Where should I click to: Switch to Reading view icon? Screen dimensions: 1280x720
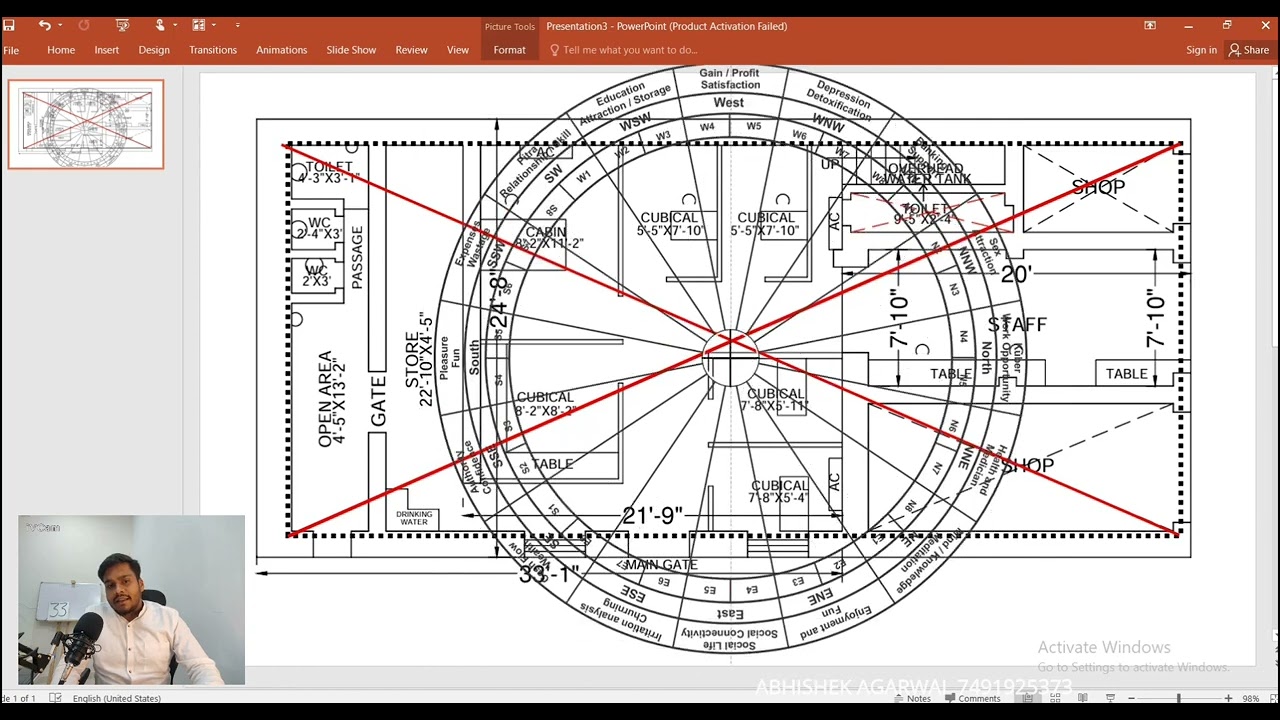[x=1083, y=698]
